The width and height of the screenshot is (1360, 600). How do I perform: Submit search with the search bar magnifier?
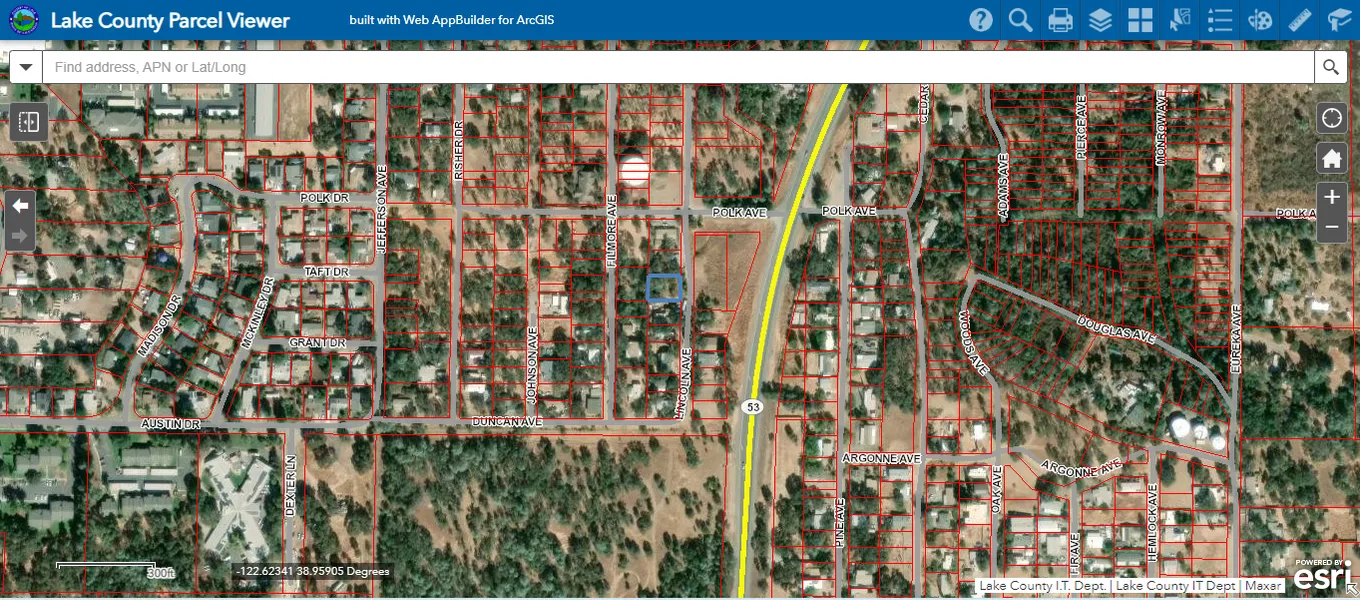(x=1330, y=67)
